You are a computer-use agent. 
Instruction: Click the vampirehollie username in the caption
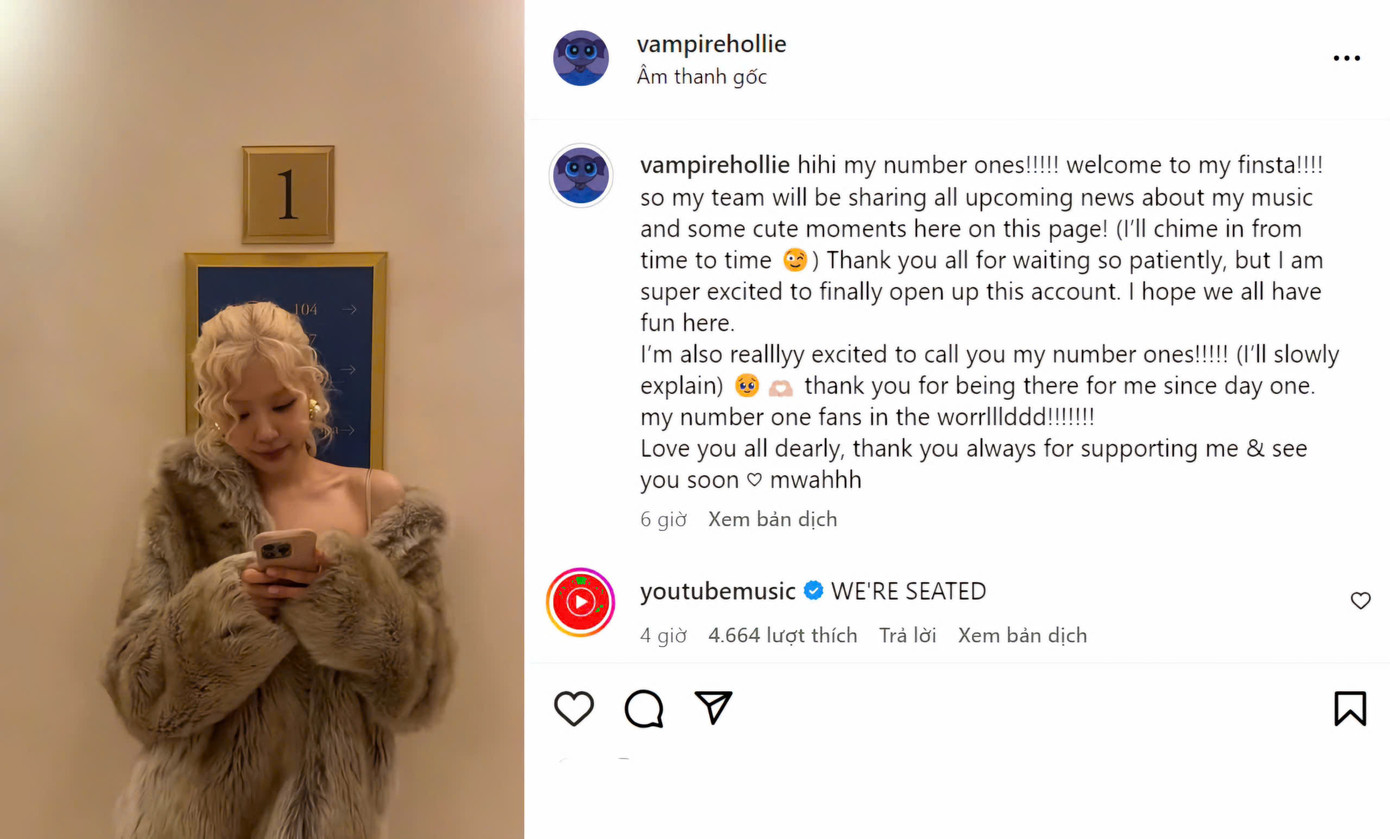(715, 165)
